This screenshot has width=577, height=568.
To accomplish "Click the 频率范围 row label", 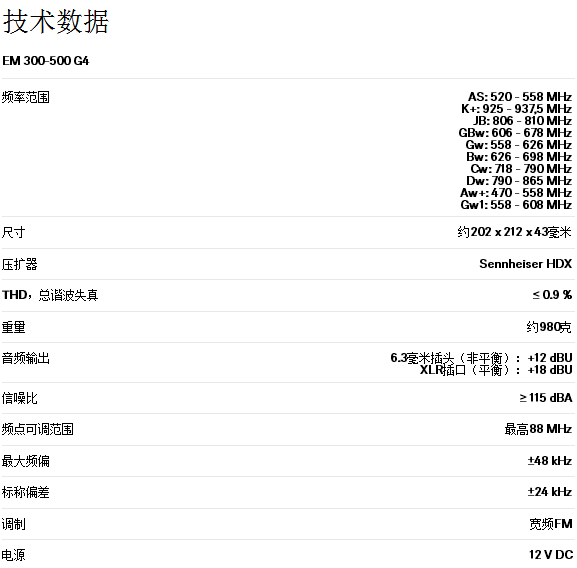I will (x=25, y=97).
